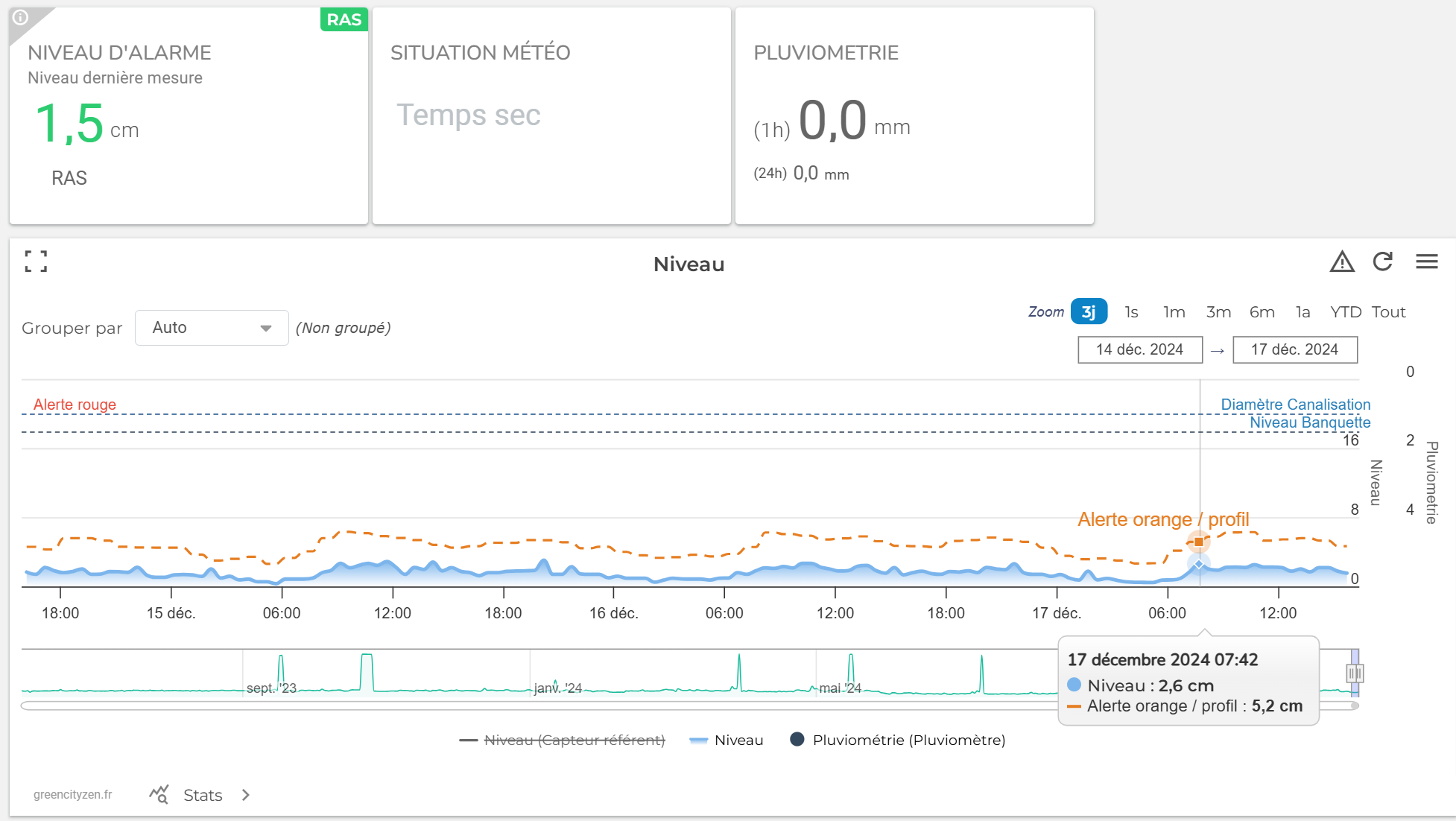1456x821 pixels.
Task: Toggle Niveau (Capteur référent) legend series
Action: pos(574,740)
